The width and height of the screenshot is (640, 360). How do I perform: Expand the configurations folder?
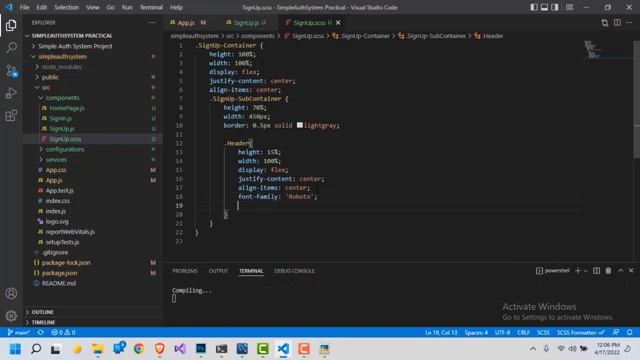tap(65, 149)
